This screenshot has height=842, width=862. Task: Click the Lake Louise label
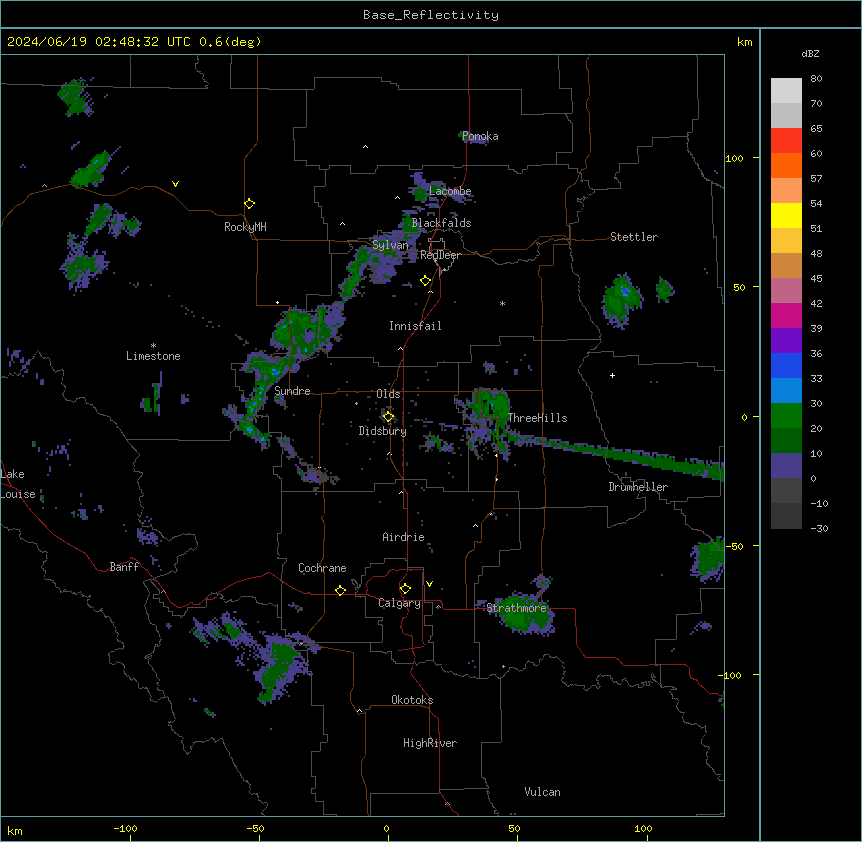coord(18,484)
